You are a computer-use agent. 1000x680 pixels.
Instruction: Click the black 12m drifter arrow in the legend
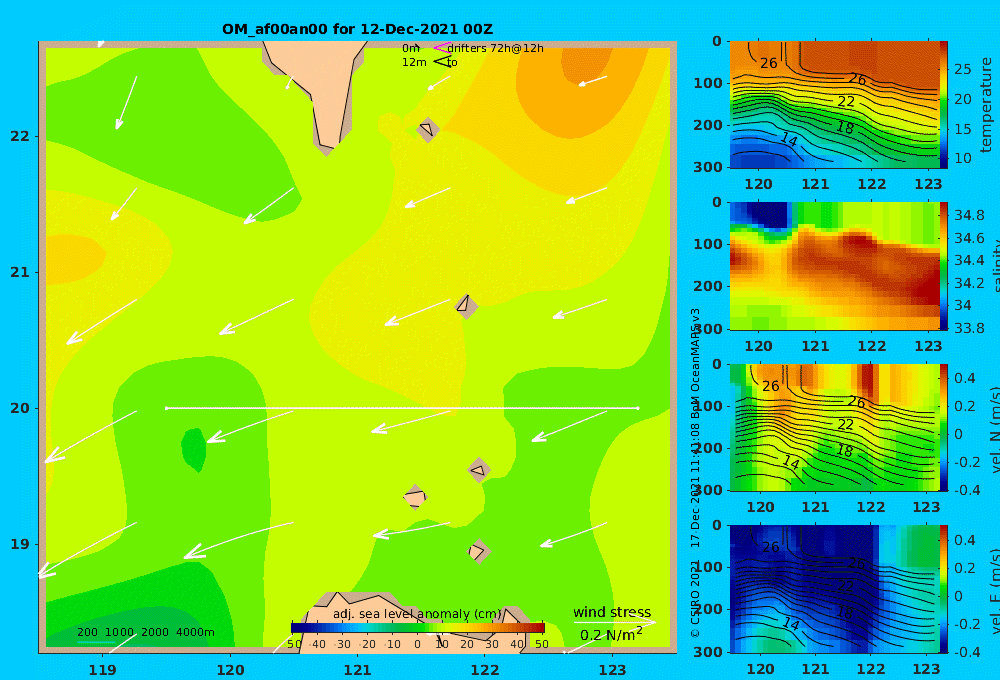pos(442,61)
